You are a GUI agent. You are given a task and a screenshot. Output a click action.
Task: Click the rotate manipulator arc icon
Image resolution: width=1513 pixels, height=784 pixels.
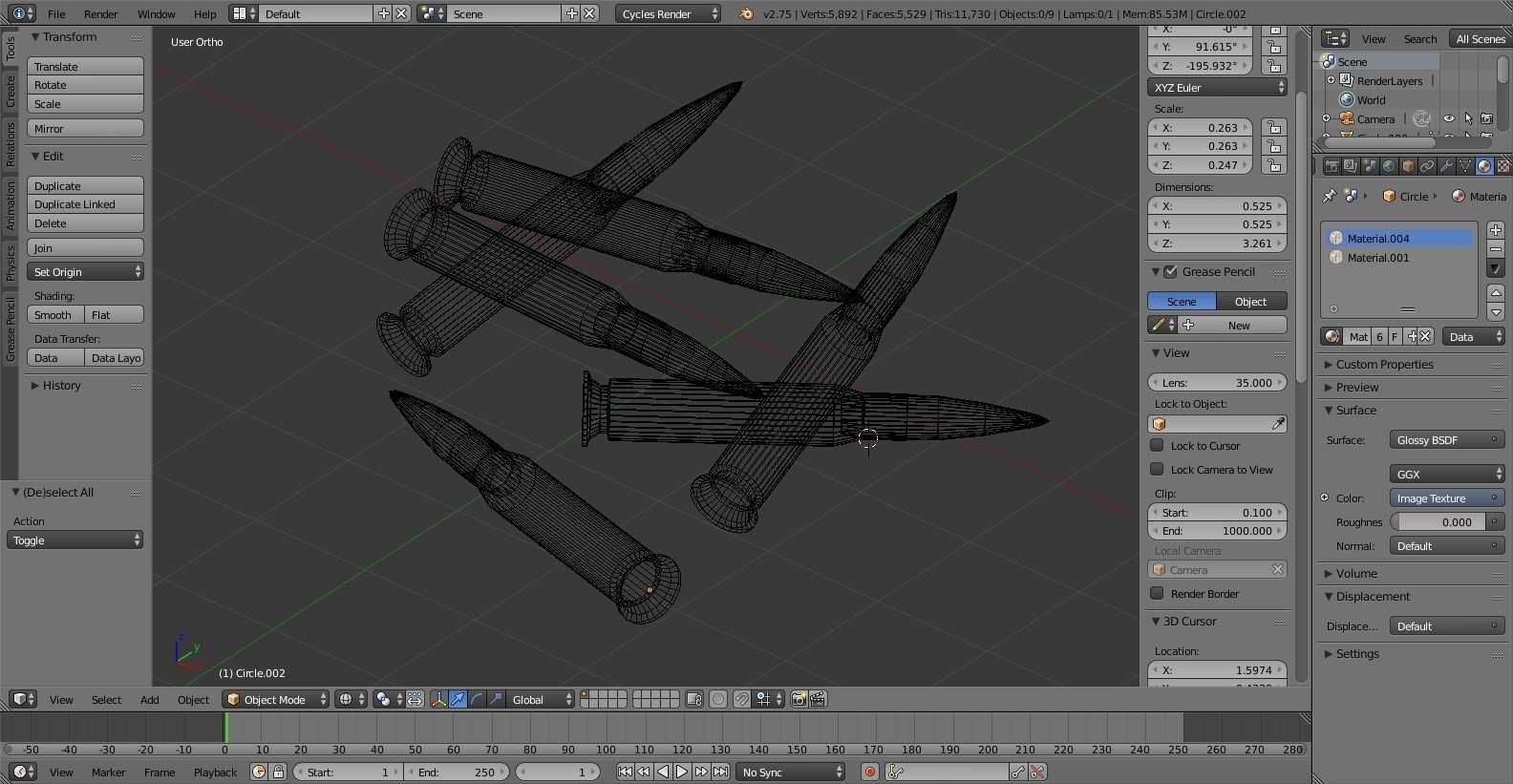(477, 700)
